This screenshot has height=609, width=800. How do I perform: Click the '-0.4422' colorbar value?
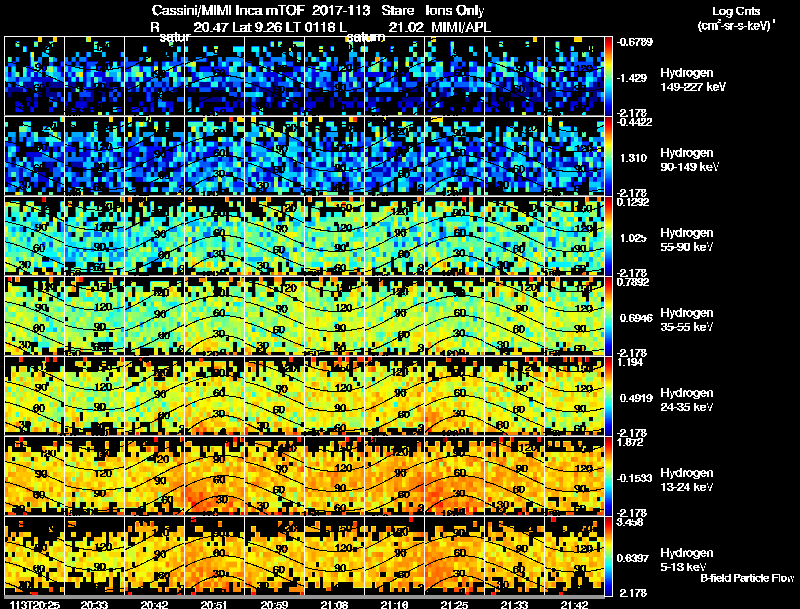tap(634, 122)
